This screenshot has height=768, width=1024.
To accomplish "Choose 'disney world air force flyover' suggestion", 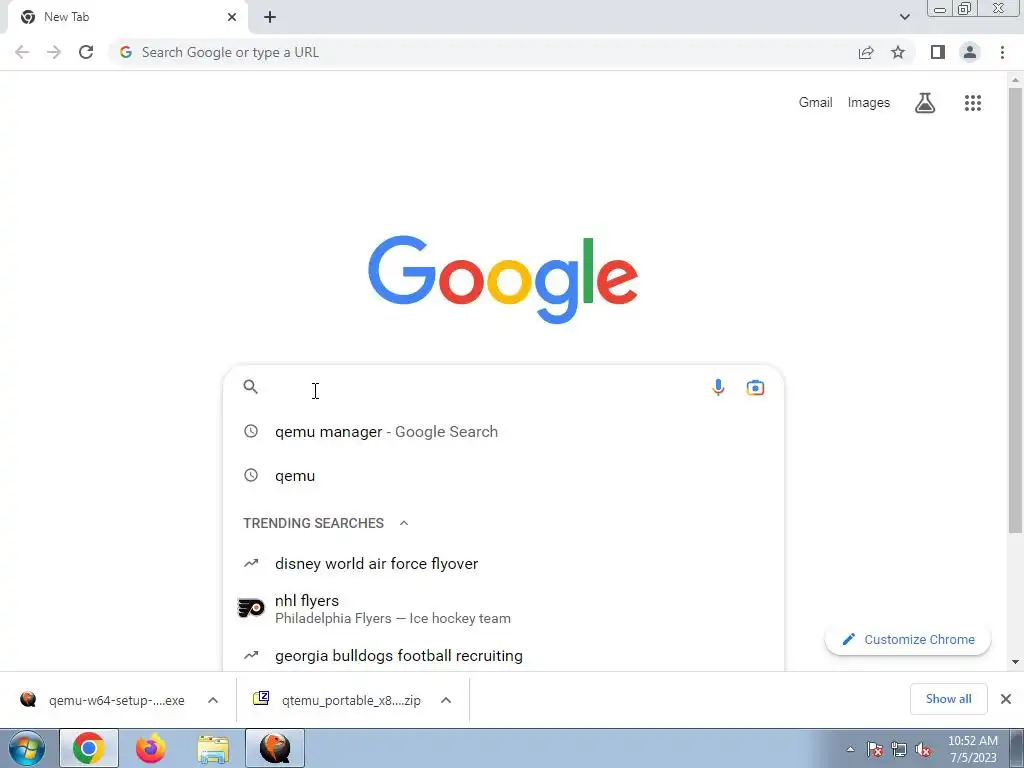I will (503, 564).
